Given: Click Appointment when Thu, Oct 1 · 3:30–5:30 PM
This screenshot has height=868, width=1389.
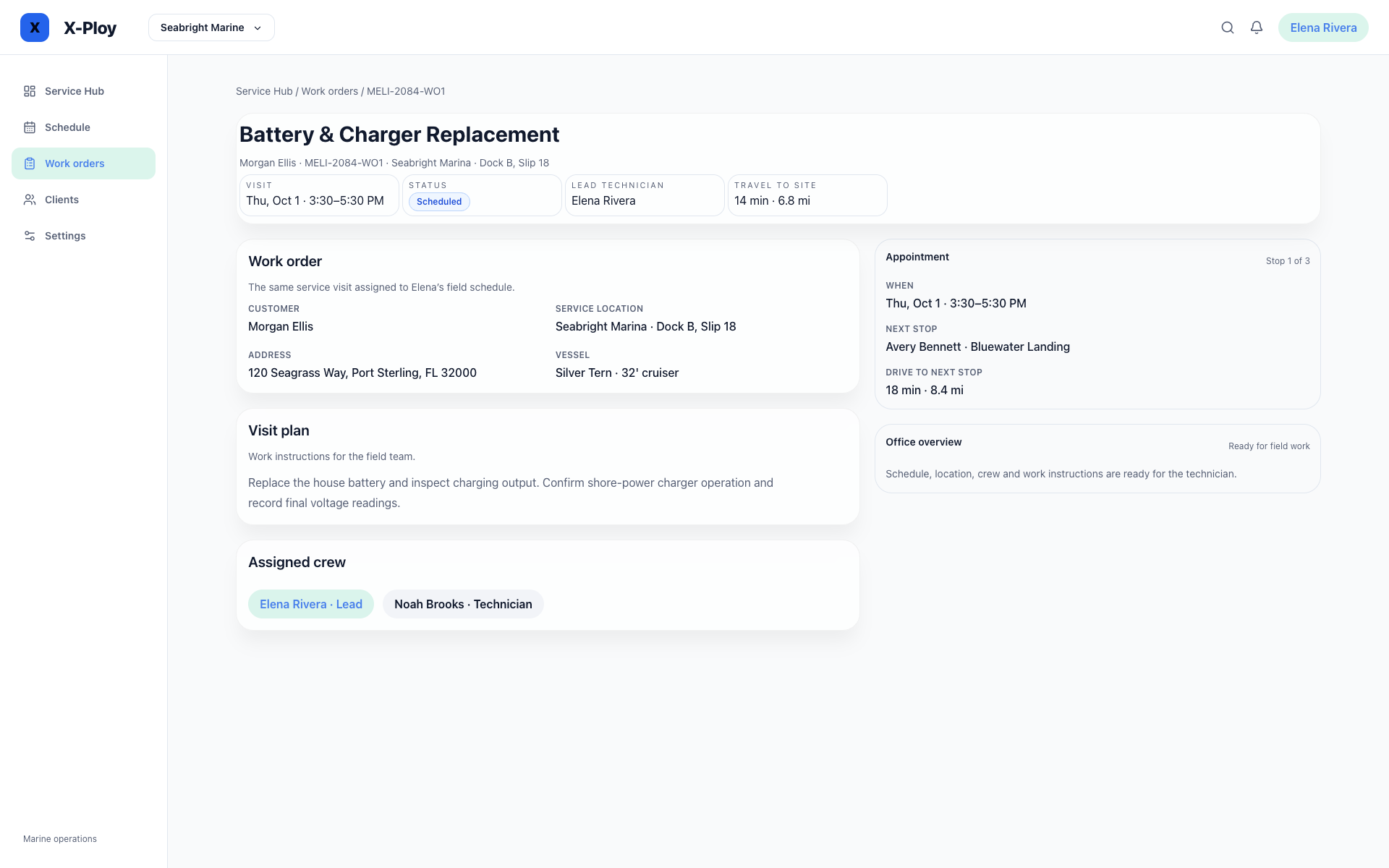Looking at the screenshot, I should 956,303.
